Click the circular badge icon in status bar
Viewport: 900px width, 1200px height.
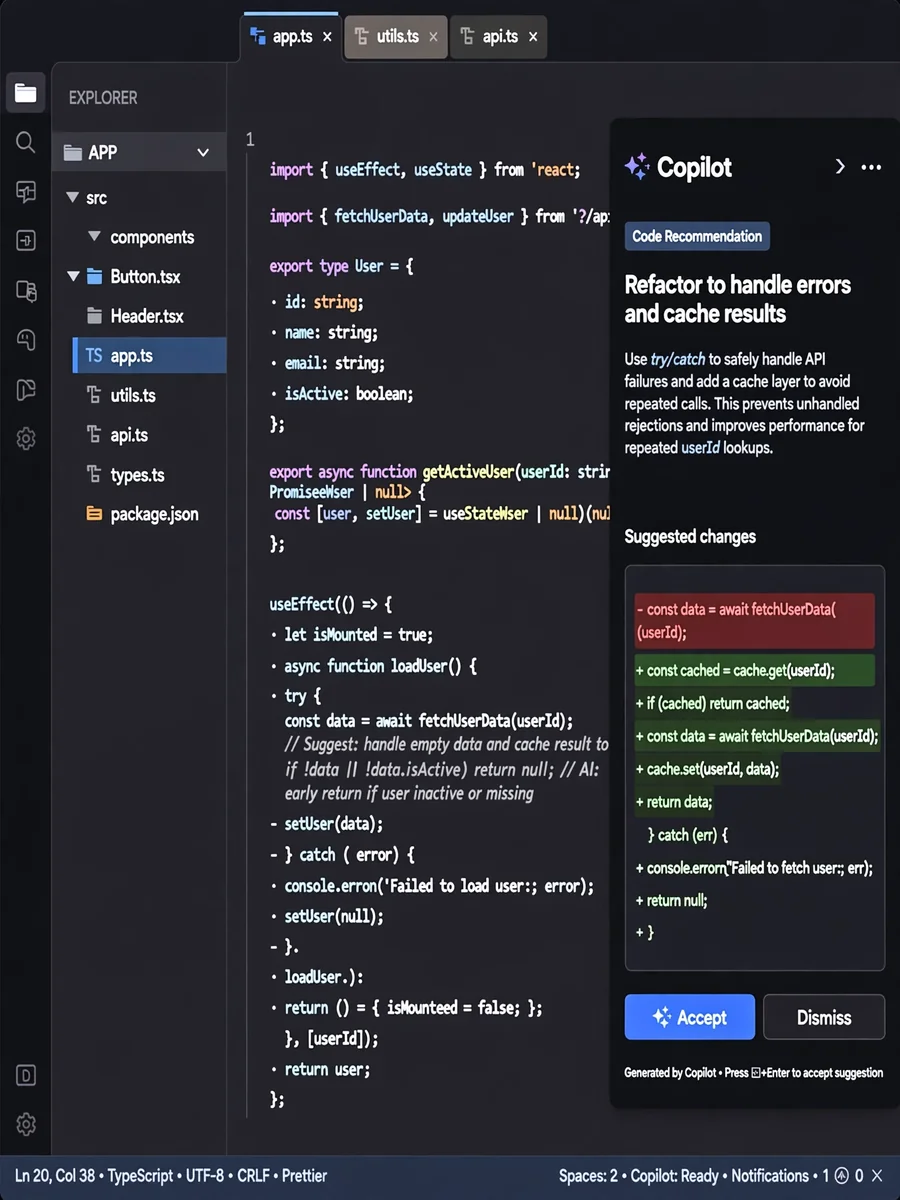tap(842, 1176)
